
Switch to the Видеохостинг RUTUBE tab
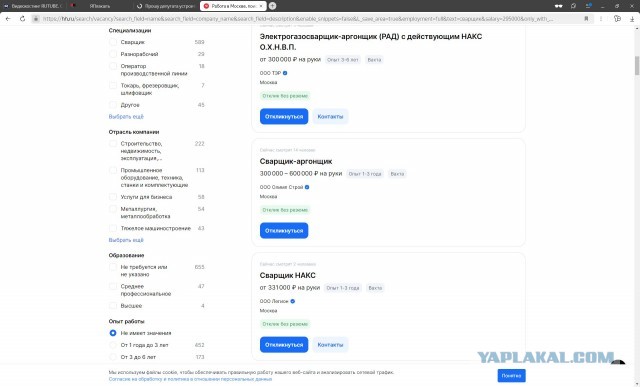click(x=33, y=6)
